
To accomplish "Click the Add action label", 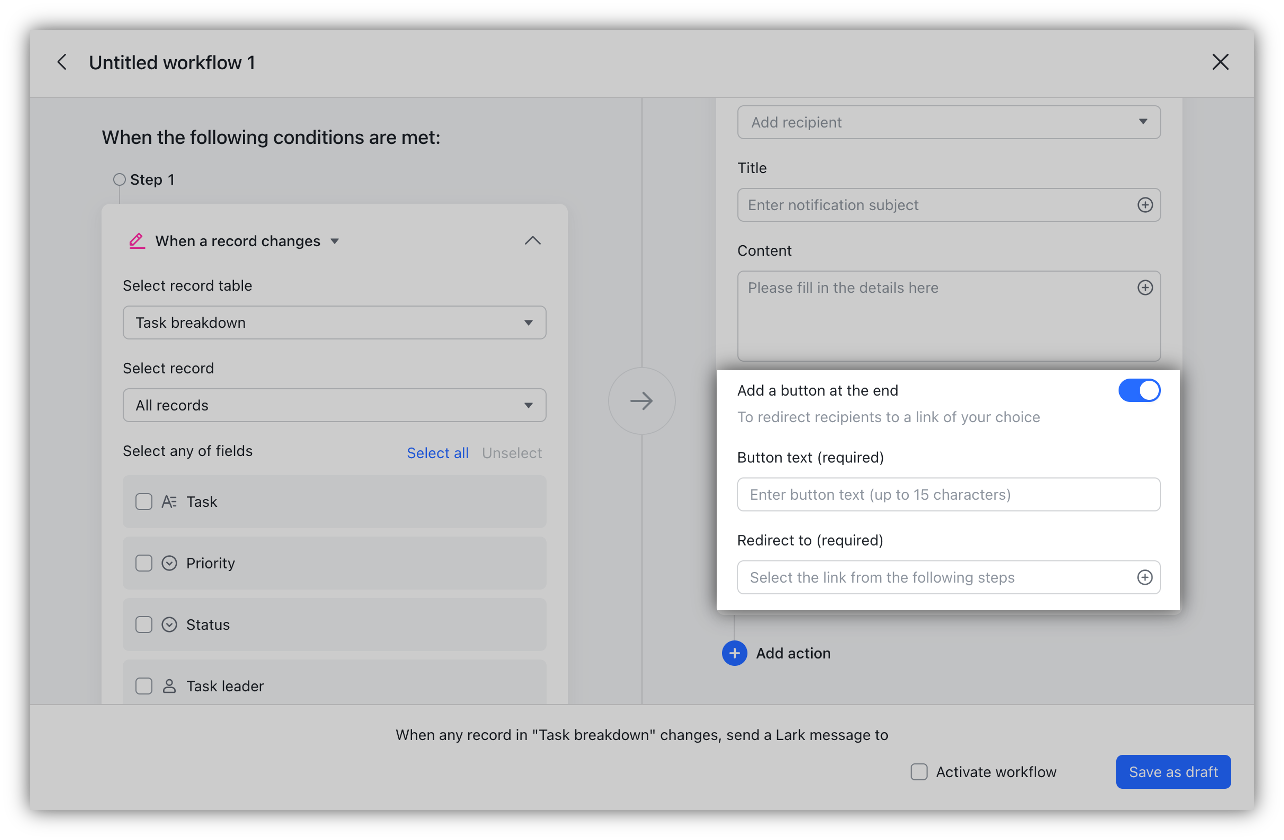I will [793, 653].
